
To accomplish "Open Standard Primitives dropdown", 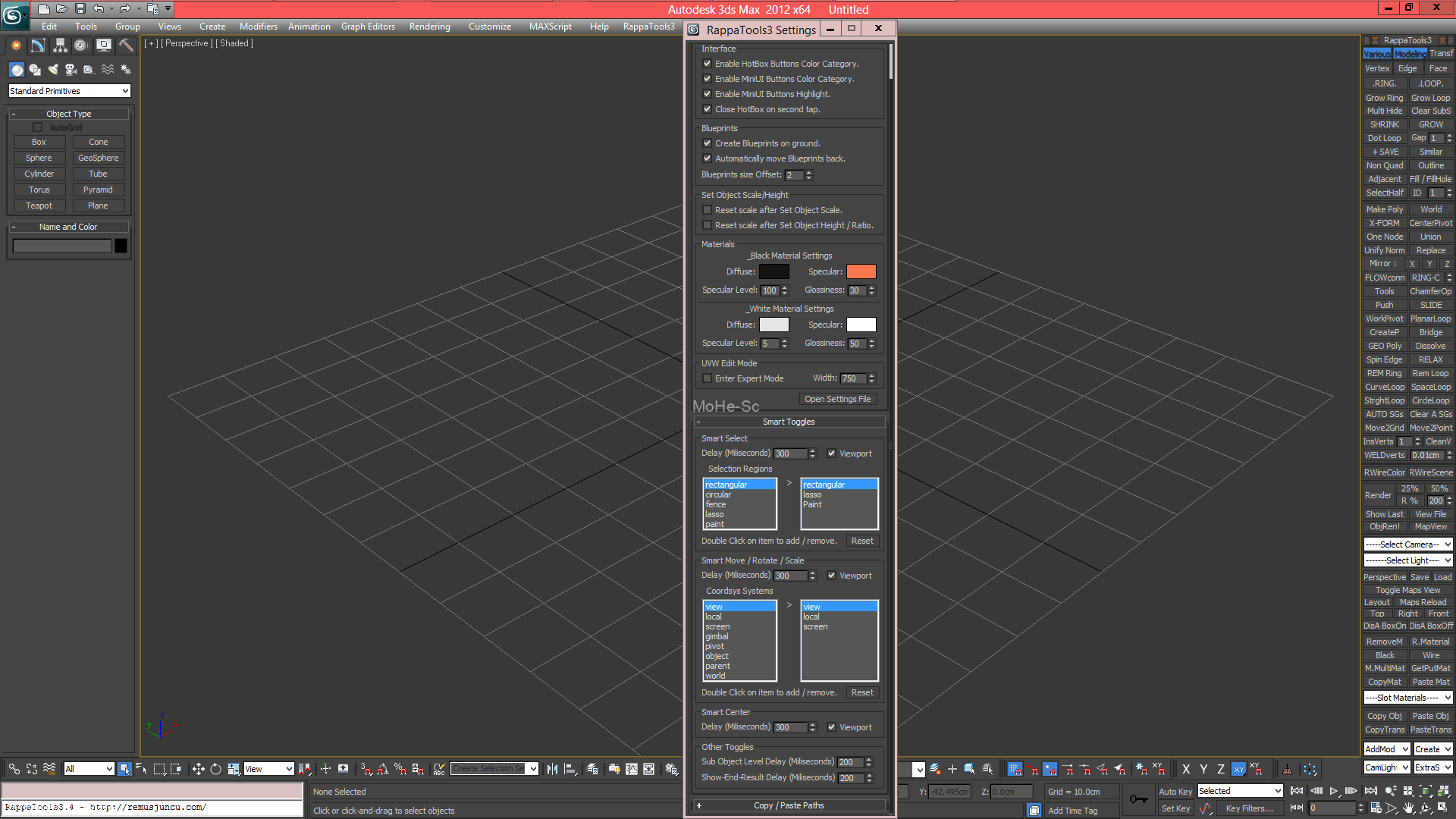I will [69, 91].
